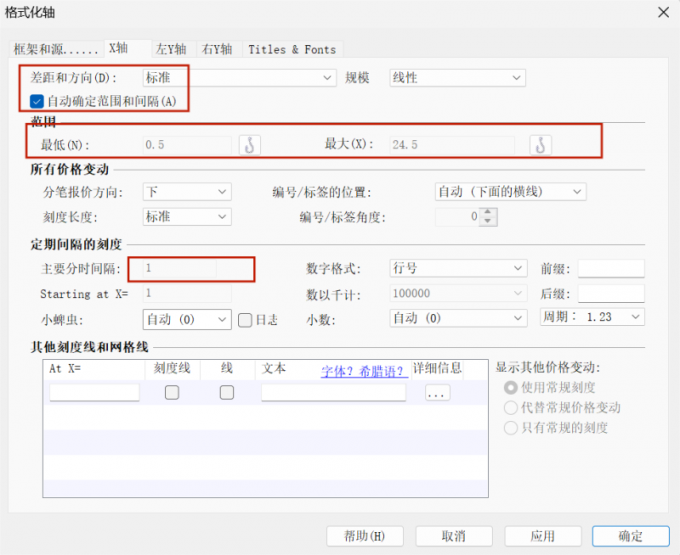Open the 编号/标签的位置 dropdown
Screen dimensions: 680x555
coord(509,191)
